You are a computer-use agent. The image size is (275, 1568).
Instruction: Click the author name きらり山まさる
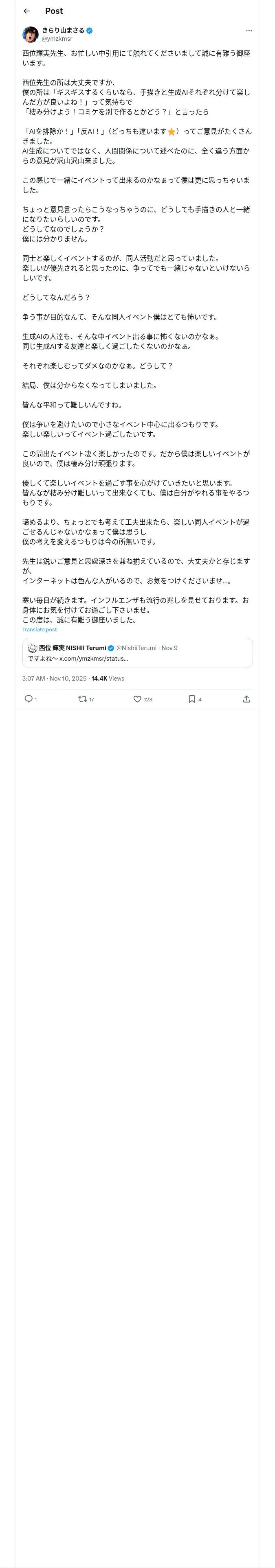point(63,31)
